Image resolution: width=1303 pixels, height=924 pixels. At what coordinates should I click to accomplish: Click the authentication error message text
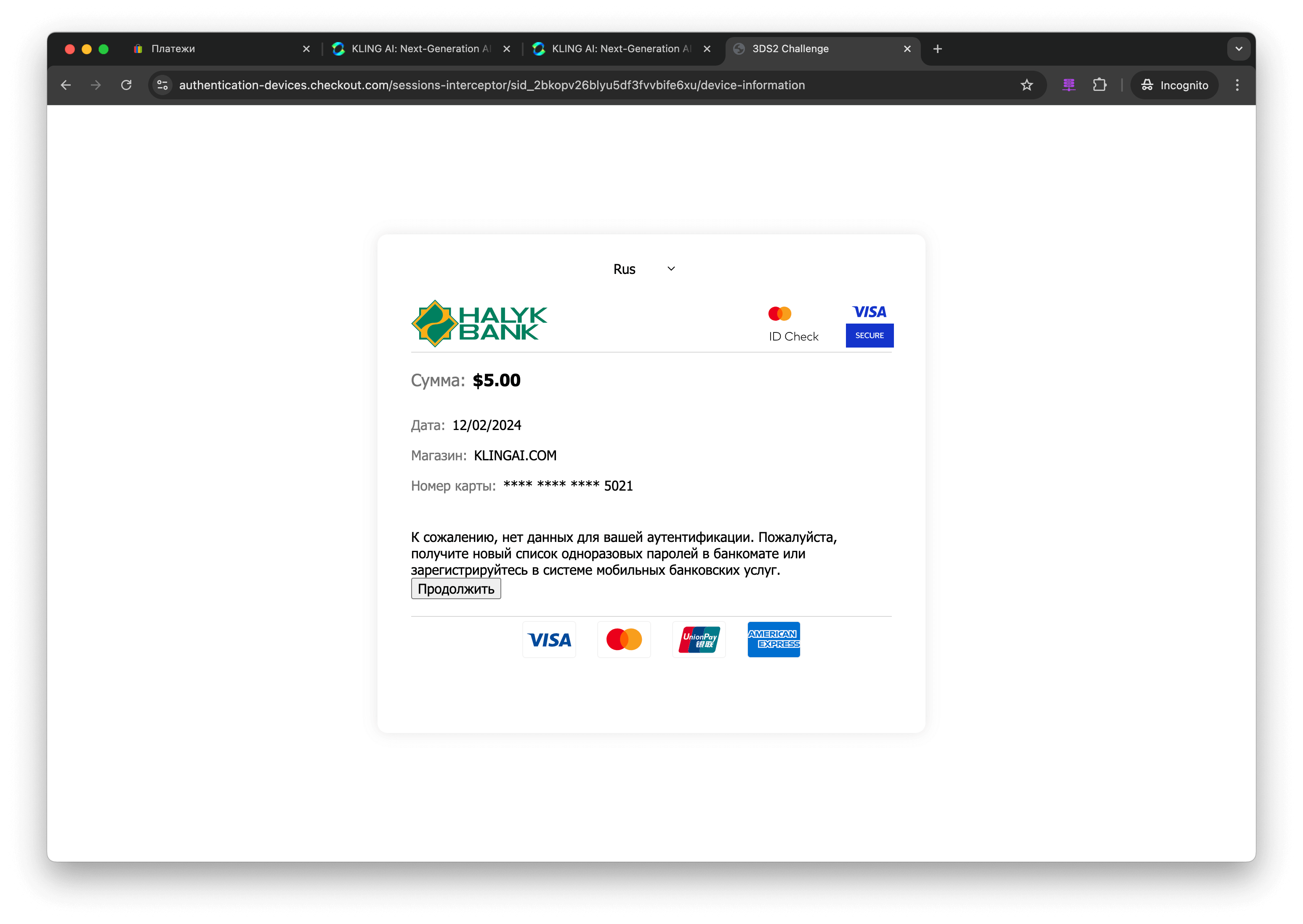(624, 554)
